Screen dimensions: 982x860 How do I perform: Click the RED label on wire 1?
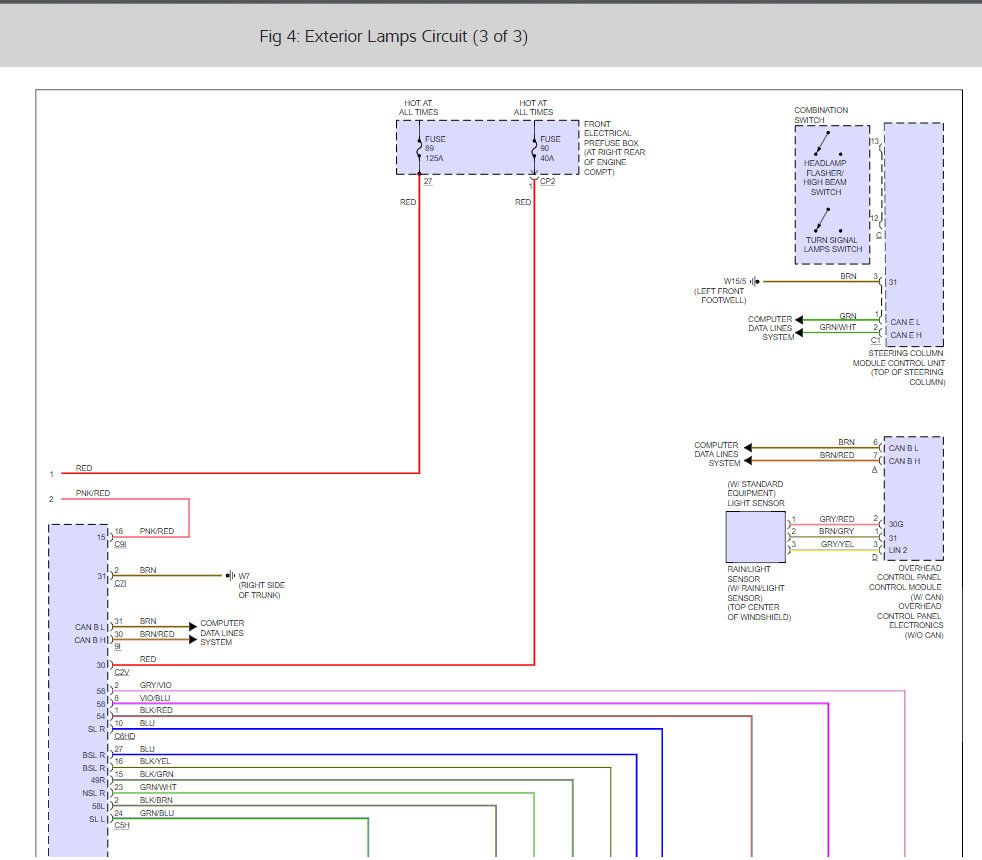84,468
